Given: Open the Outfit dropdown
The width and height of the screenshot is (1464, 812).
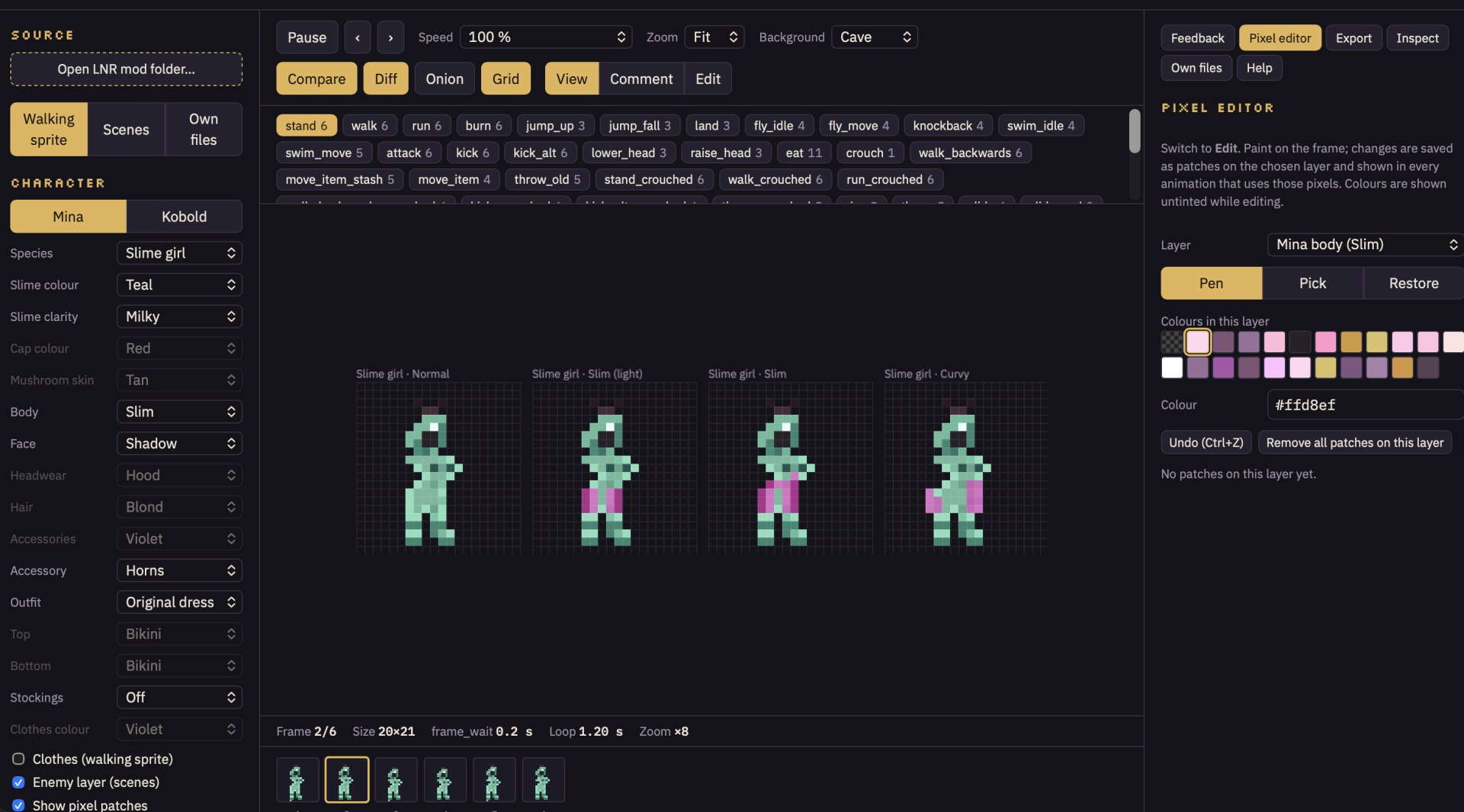Looking at the screenshot, I should pyautogui.click(x=179, y=602).
